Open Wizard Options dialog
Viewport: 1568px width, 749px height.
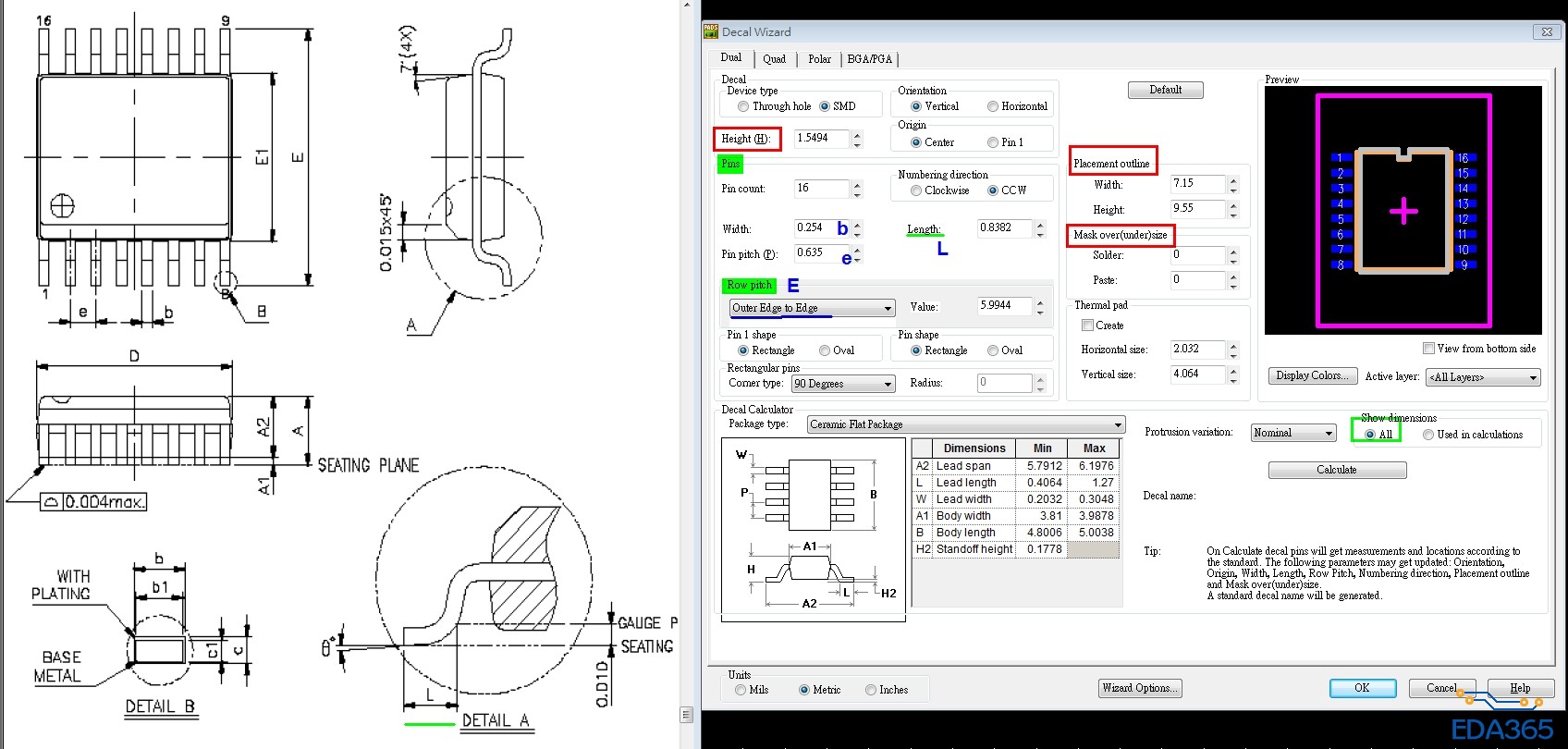(1140, 688)
